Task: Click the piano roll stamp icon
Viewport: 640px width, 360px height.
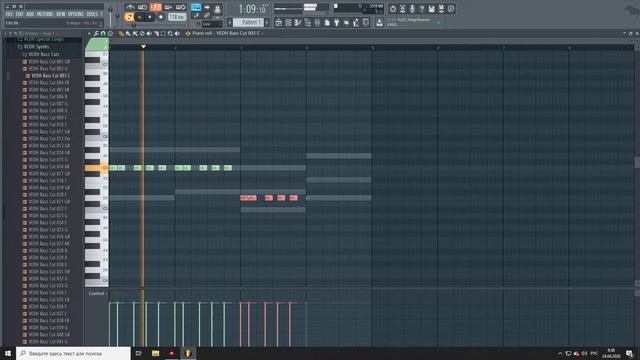Action: 110,33
